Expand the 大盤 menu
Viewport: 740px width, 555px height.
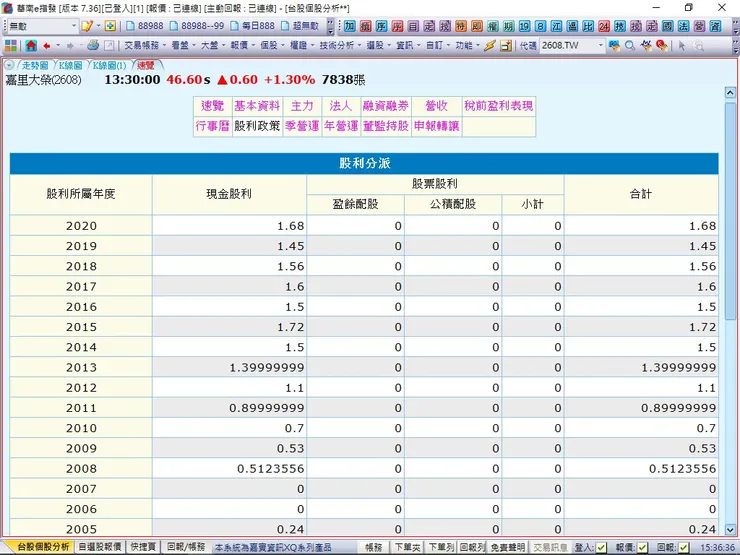pyautogui.click(x=212, y=46)
